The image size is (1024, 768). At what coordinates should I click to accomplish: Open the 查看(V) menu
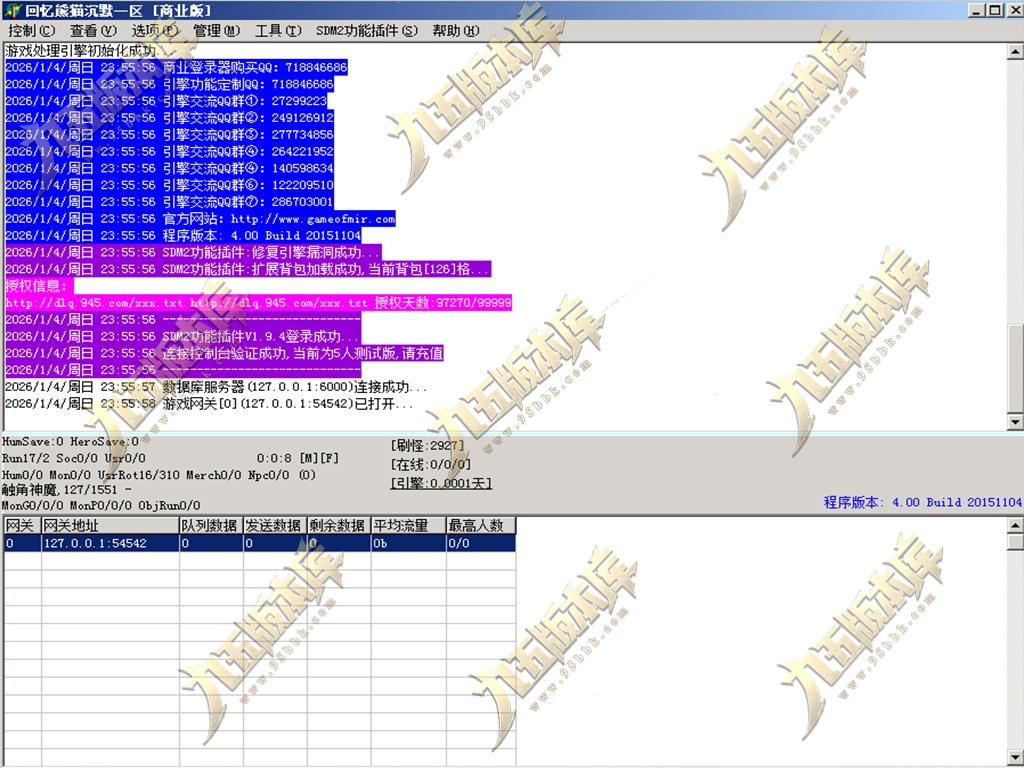93,31
